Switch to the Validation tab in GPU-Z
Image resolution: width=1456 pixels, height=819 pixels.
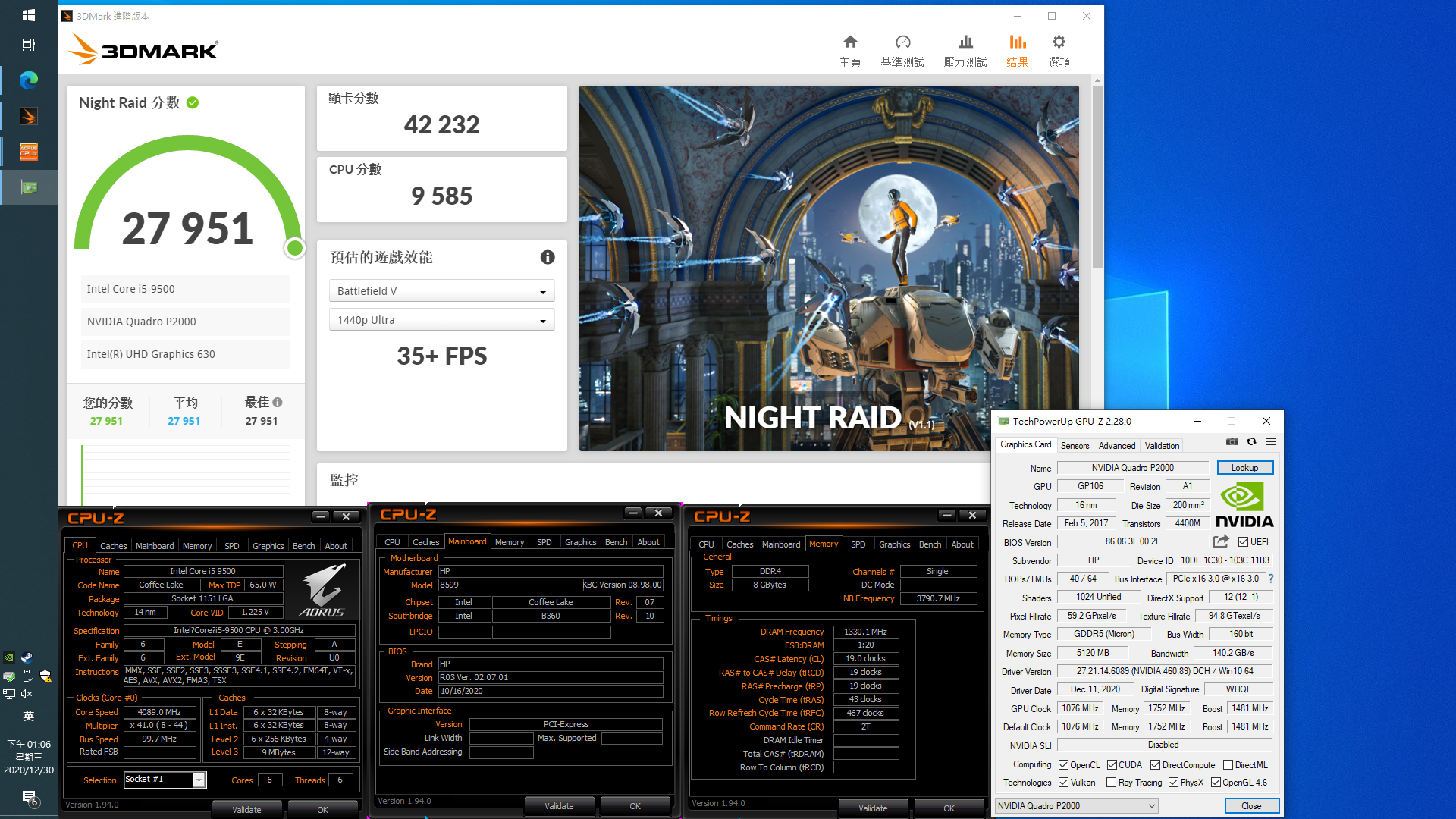(1162, 446)
